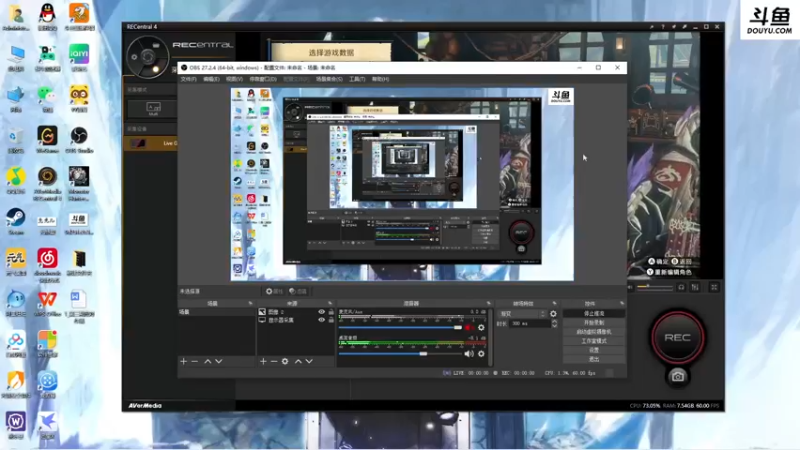Toggle RECentral fullscreen preview icon
This screenshot has width=800, height=450.
click(x=714, y=287)
